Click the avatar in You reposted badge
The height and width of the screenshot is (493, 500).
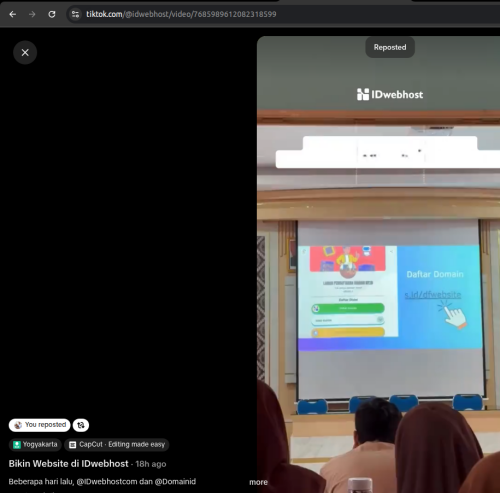tap(18, 425)
